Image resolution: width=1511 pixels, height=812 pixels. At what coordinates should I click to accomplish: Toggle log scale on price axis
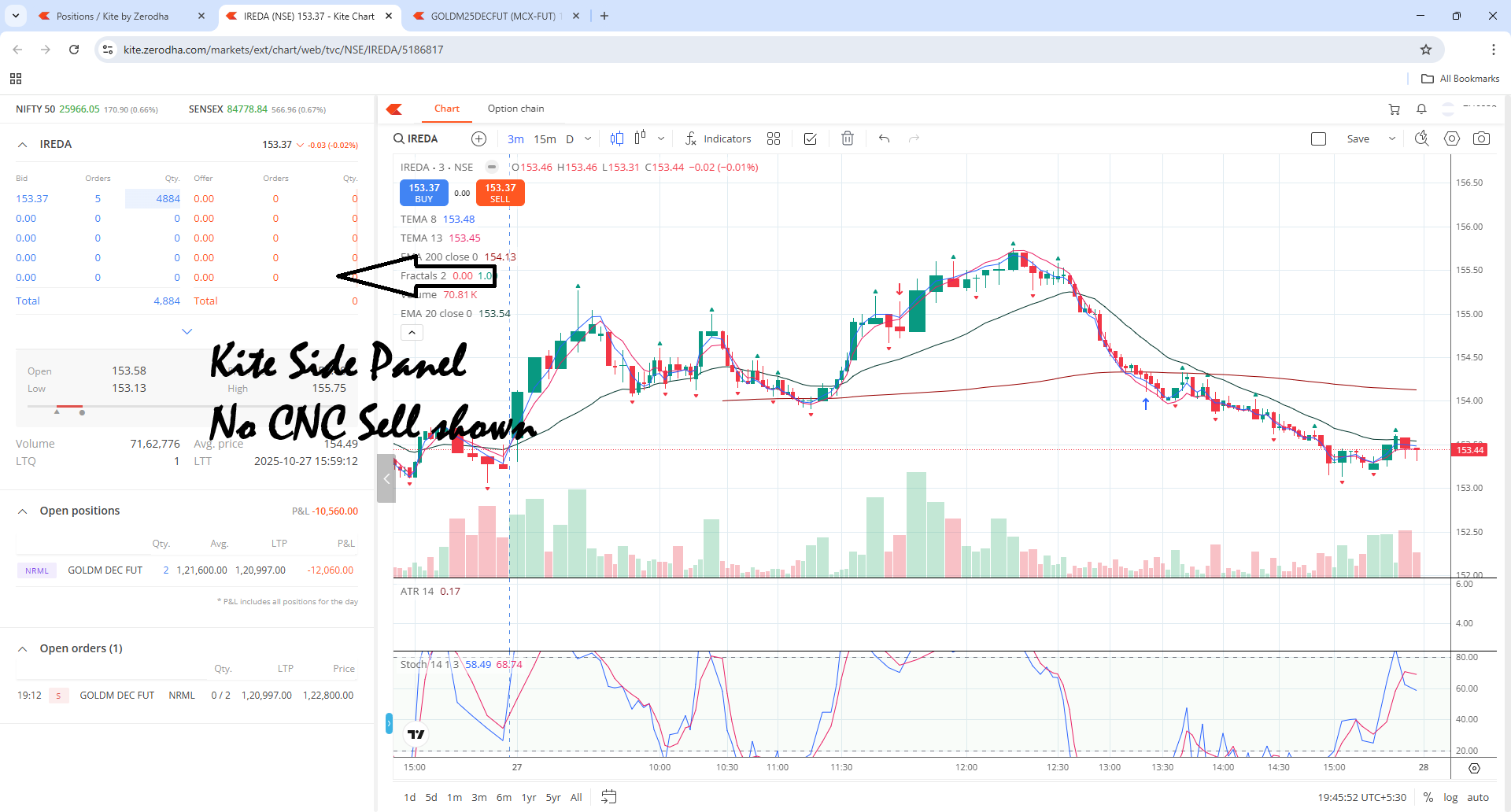coord(1450,797)
